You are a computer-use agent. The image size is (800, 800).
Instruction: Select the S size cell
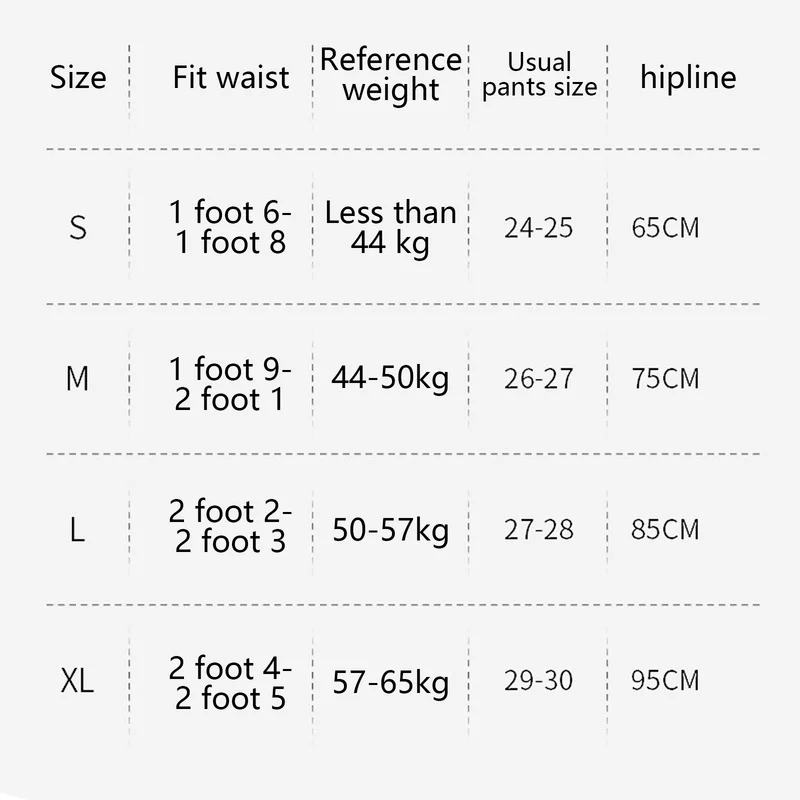pos(78,228)
